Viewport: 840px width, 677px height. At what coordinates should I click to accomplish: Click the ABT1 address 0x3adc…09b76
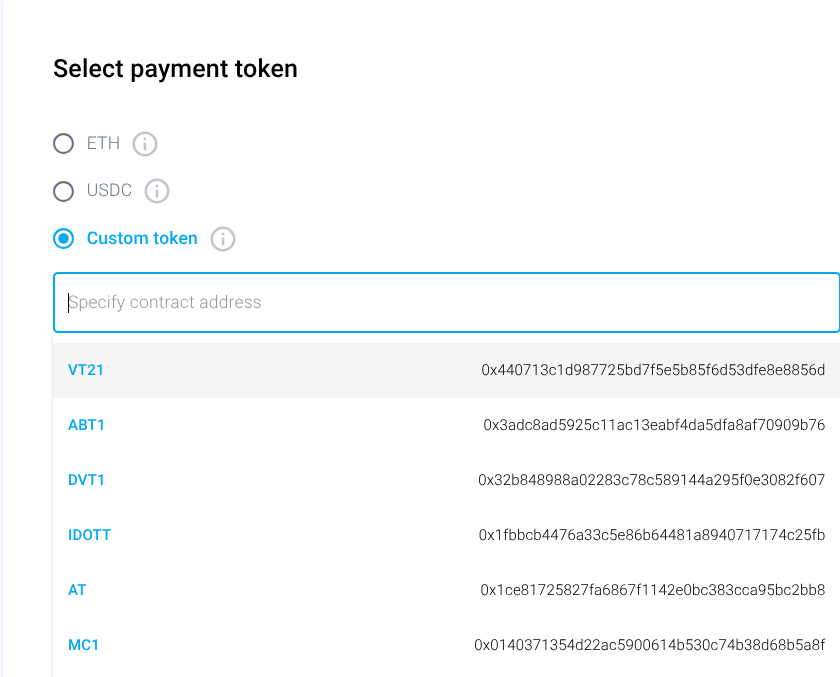[654, 425]
